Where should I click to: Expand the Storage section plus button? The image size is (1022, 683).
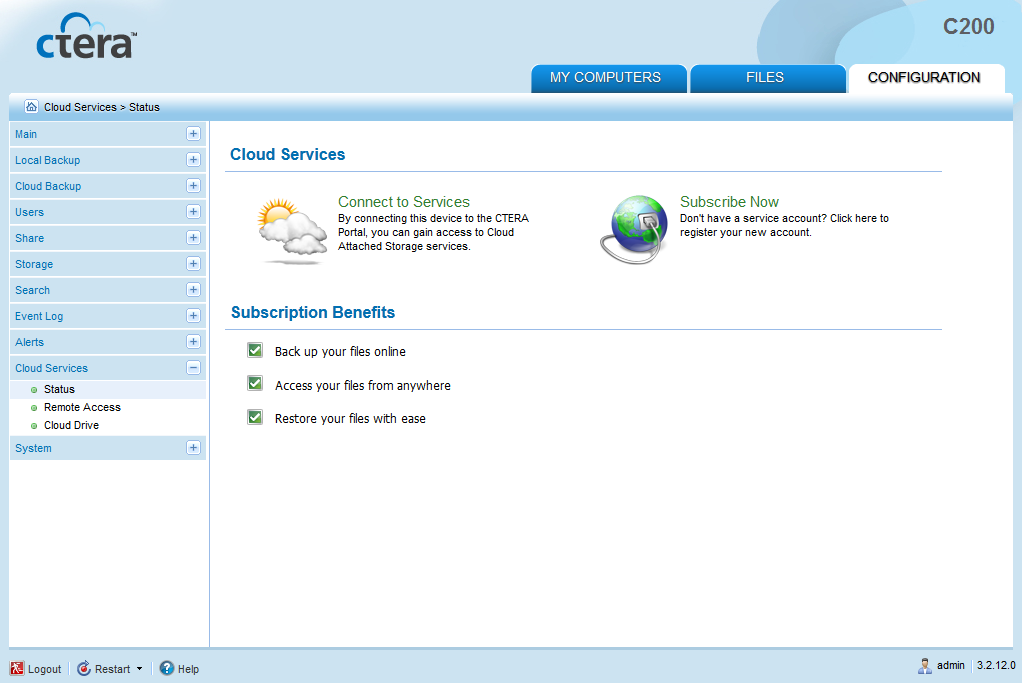tap(193, 264)
